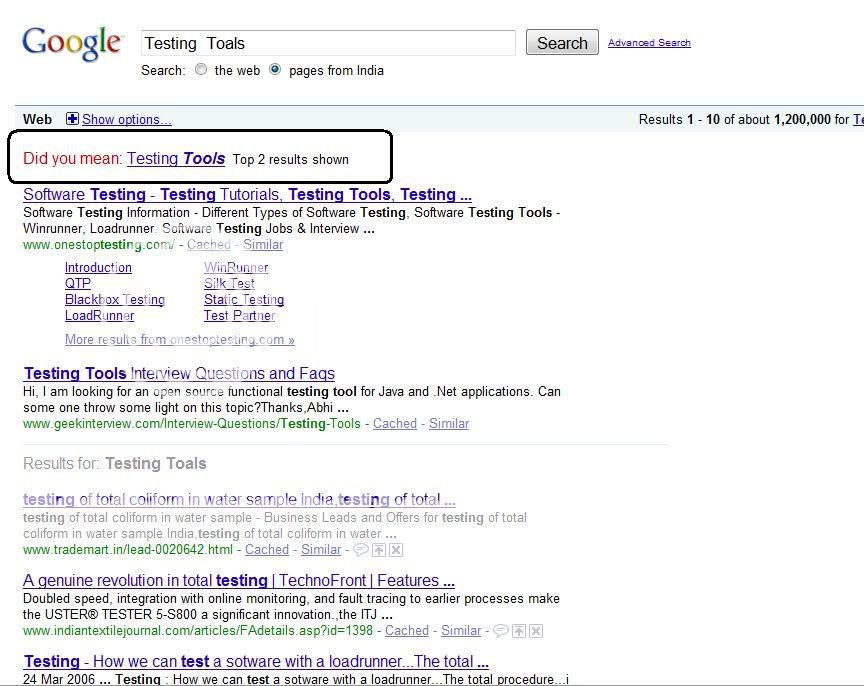The image size is (864, 686).
Task: Open More results from onestoptesting.com
Action: click(x=179, y=340)
